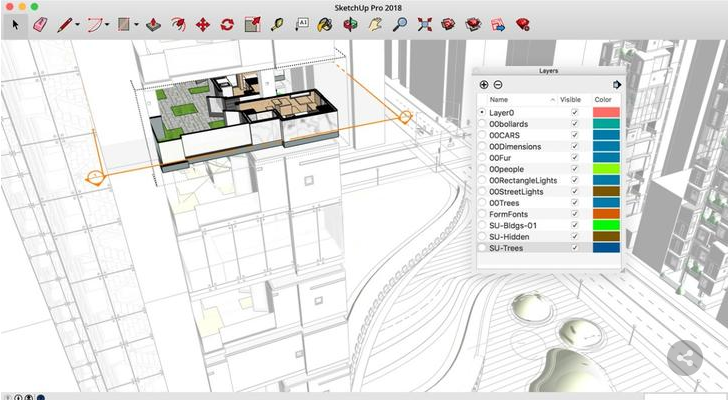The height and width of the screenshot is (400, 728).
Task: Click the Zoom Extents icon
Action: click(424, 24)
